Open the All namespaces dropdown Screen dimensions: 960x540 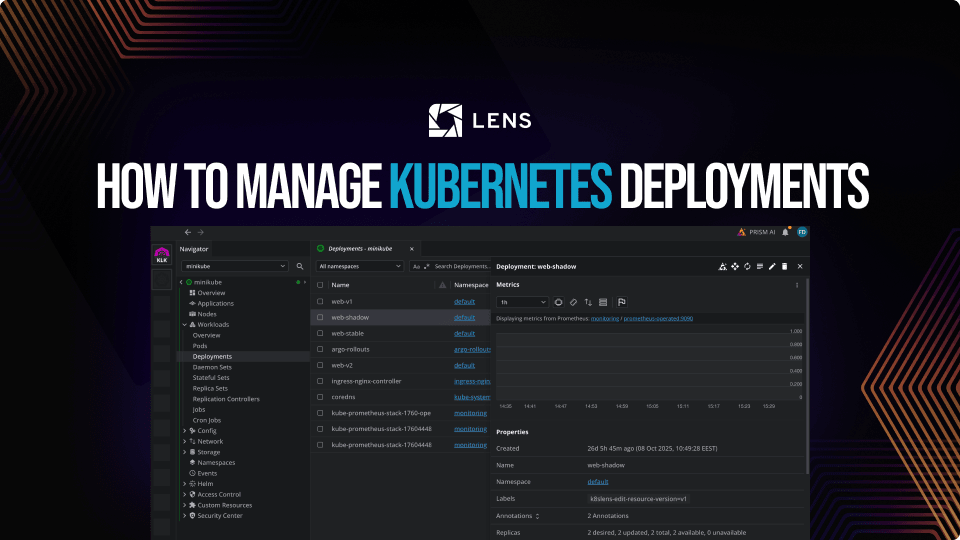coord(360,267)
